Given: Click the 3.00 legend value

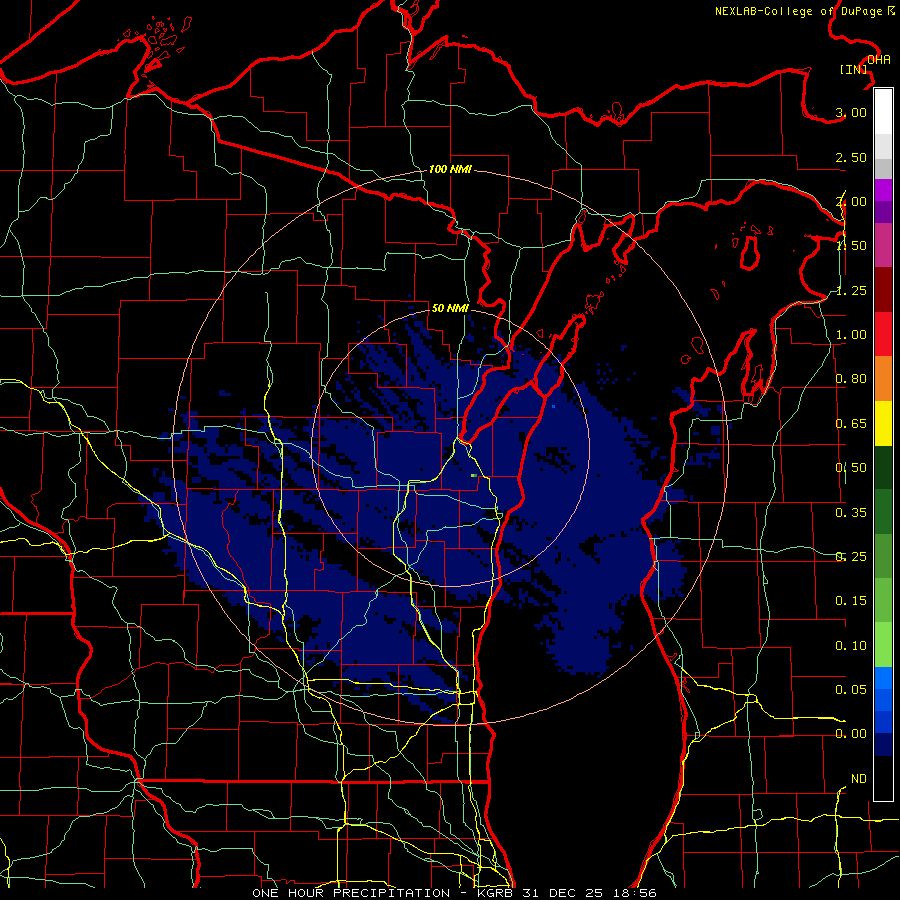Looking at the screenshot, I should (851, 112).
